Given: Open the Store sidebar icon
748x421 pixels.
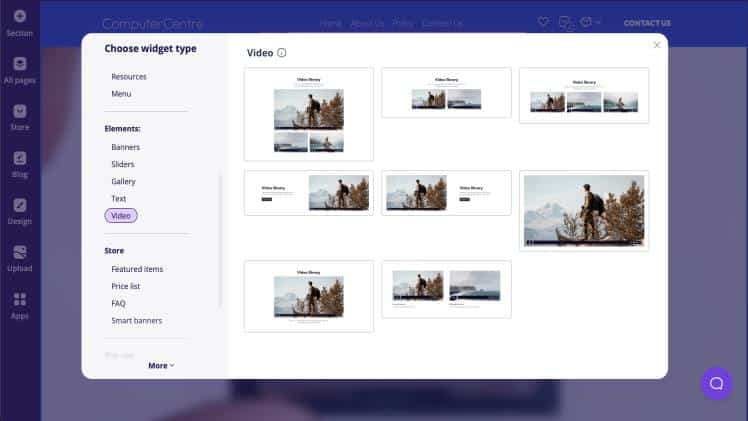Looking at the screenshot, I should coord(20,111).
